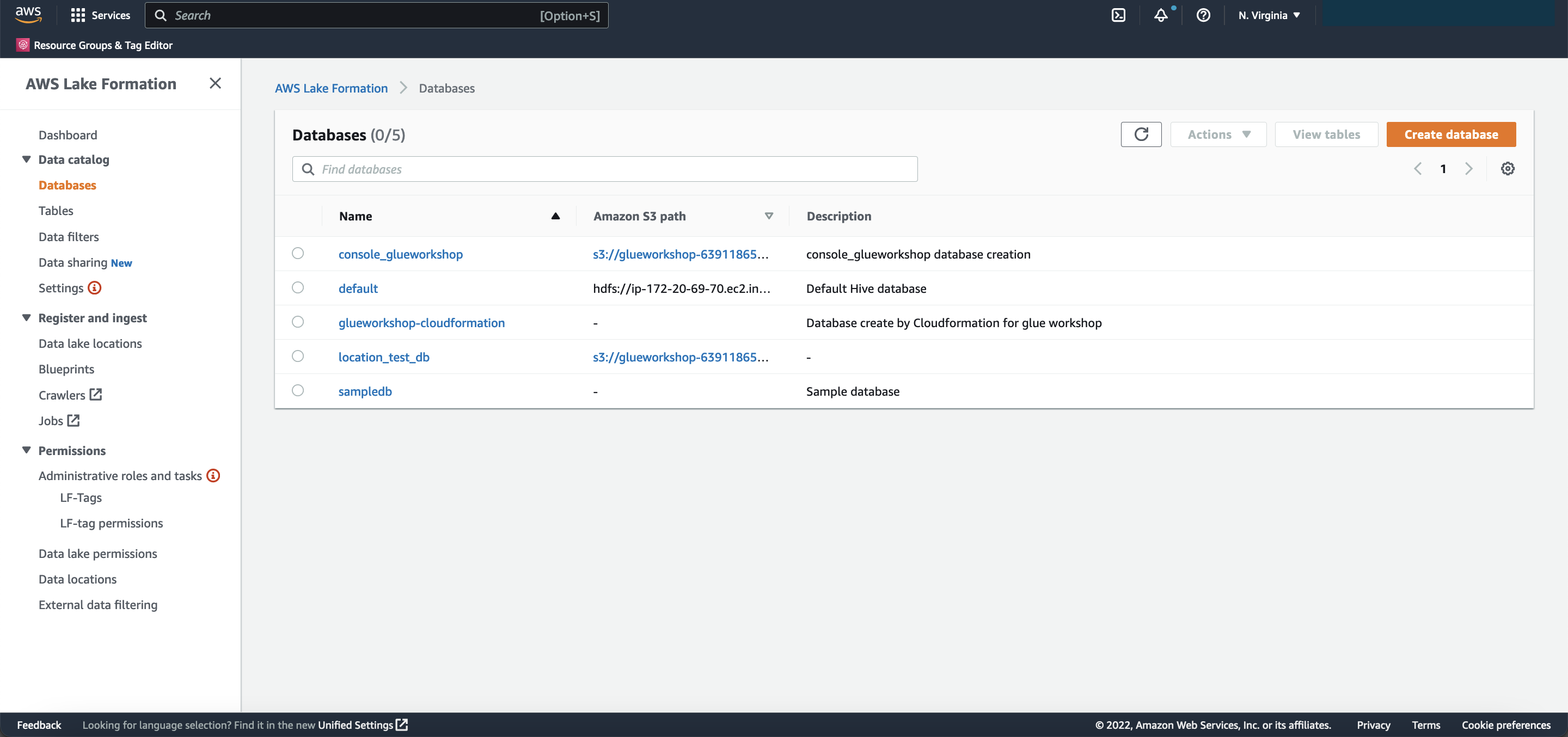Click AWS Lake Formation breadcrumb link
This screenshot has height=737, width=1568.
331,88
